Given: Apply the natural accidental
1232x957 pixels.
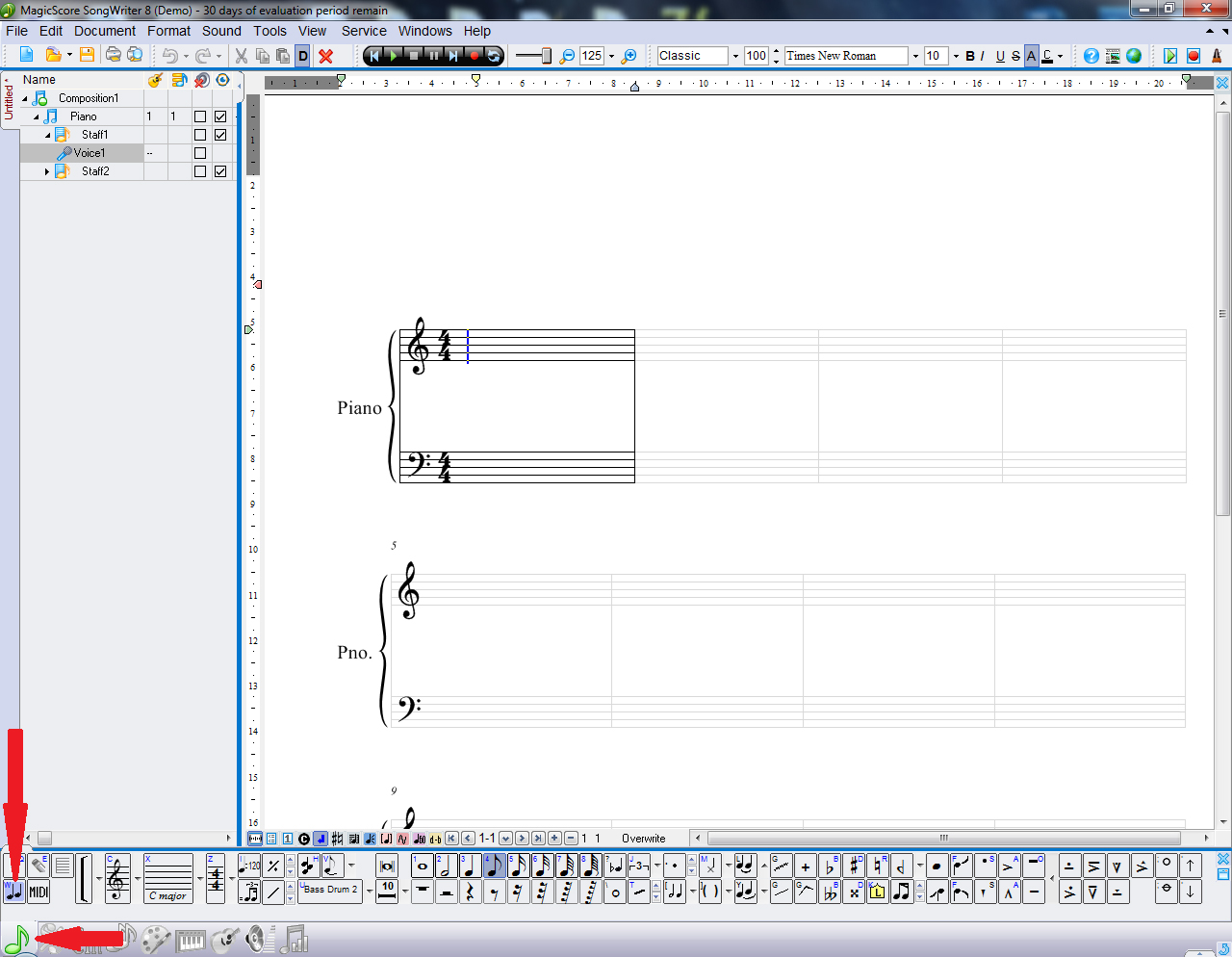Looking at the screenshot, I should tap(878, 866).
